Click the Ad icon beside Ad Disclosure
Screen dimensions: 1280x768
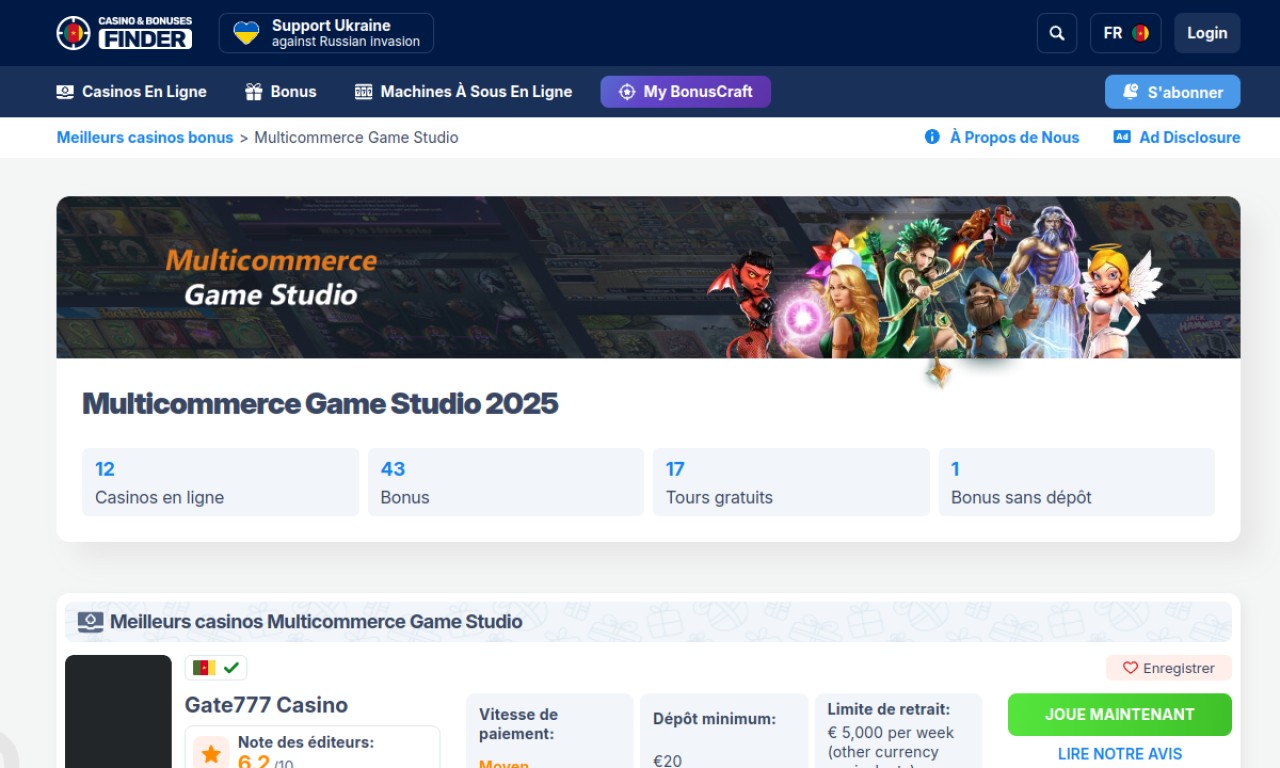point(1122,137)
